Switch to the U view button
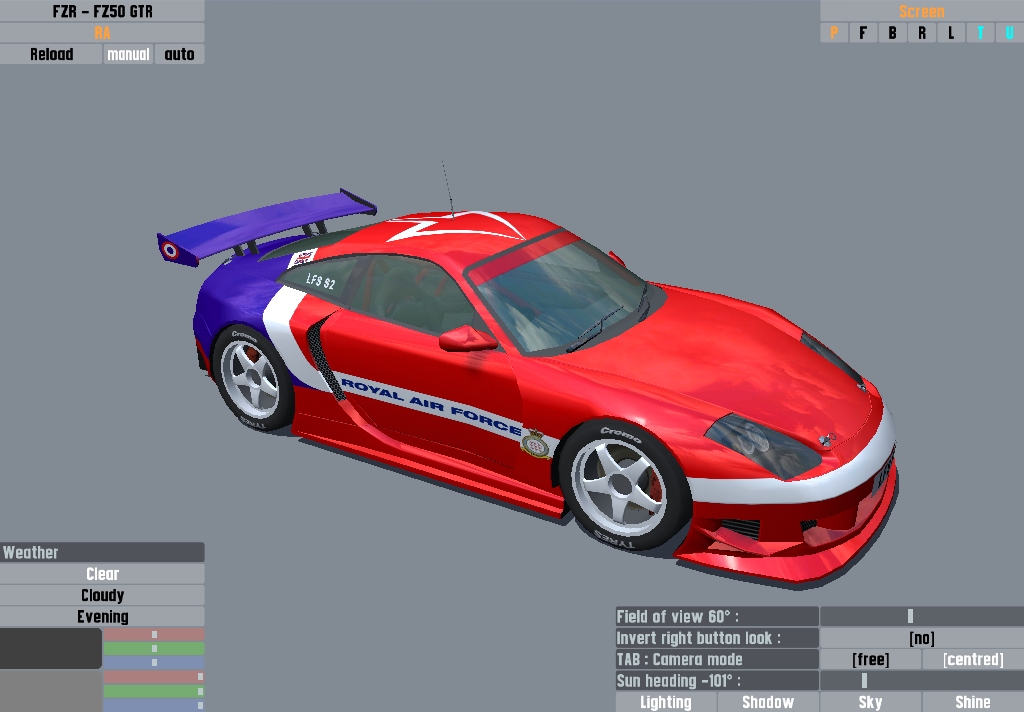Image resolution: width=1024 pixels, height=712 pixels. click(x=1010, y=33)
